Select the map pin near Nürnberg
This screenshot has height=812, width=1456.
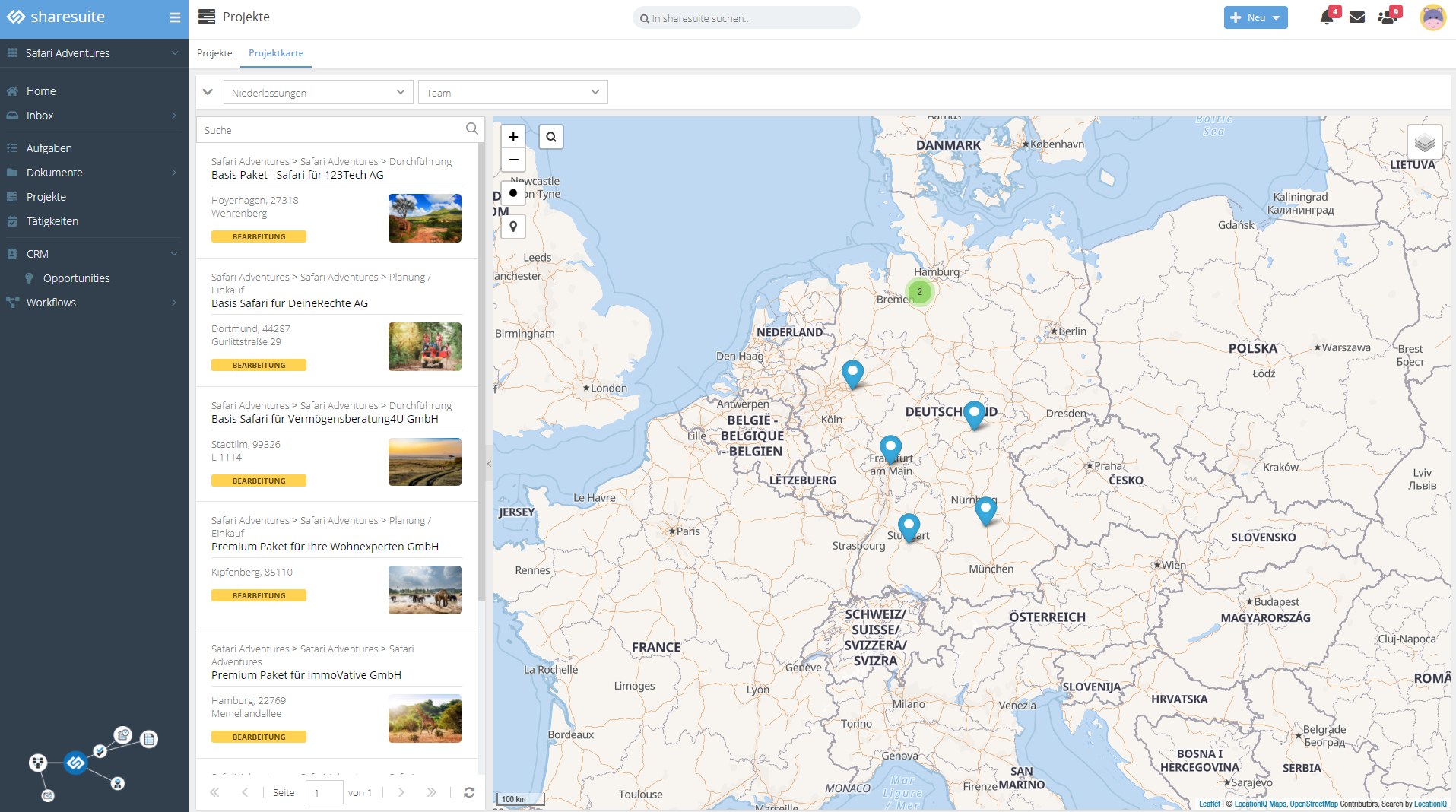[985, 512]
